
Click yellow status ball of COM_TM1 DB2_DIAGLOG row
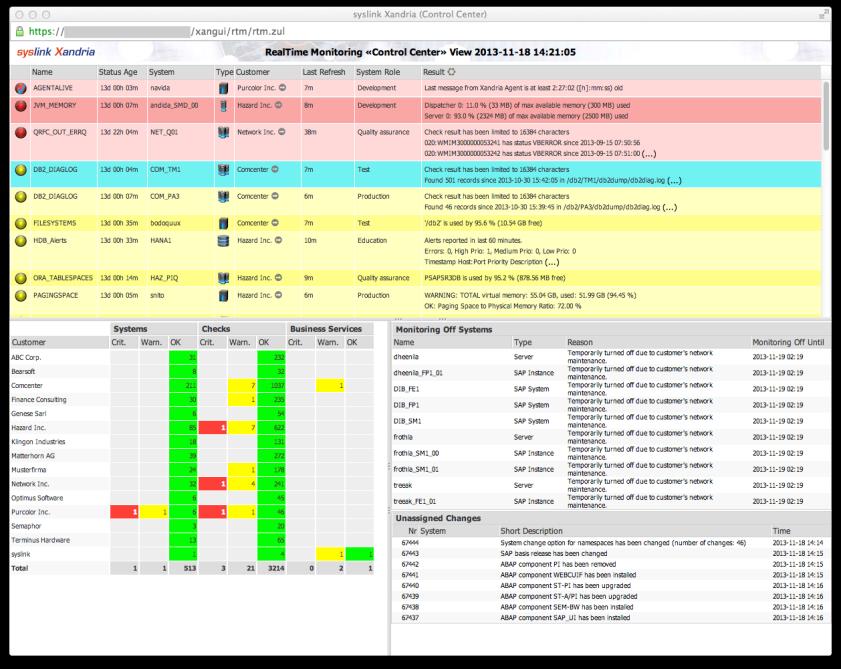(x=21, y=170)
